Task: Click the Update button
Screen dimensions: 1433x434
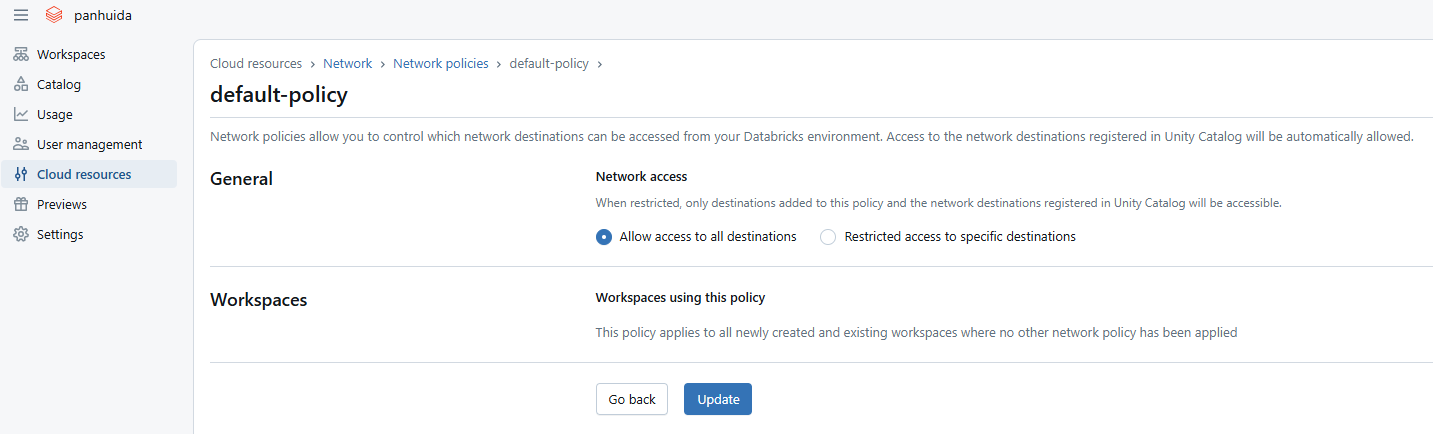Action: tap(718, 399)
